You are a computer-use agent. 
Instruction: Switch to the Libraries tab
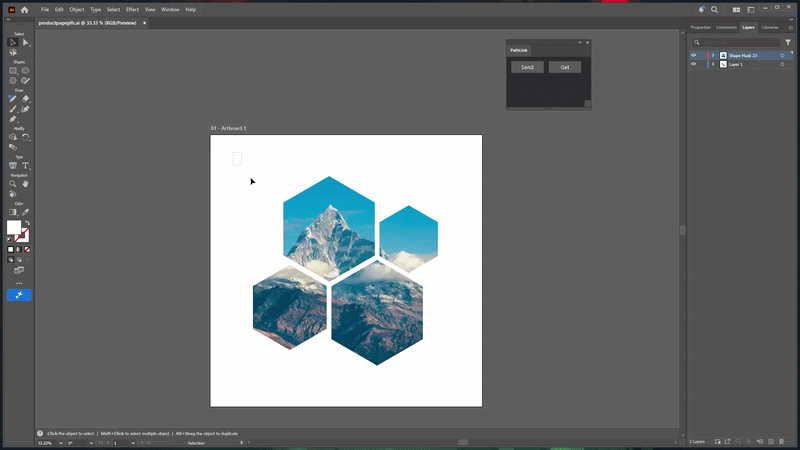tap(770, 28)
